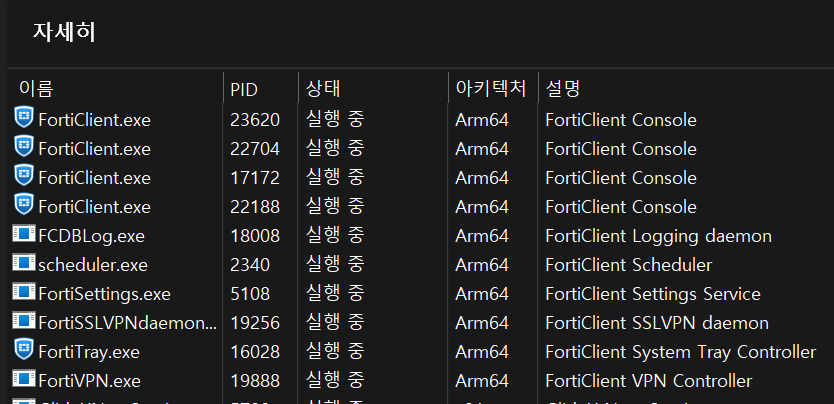Click the FortiSSLVPNdaemon process icon
This screenshot has width=834, height=404.
(23, 321)
